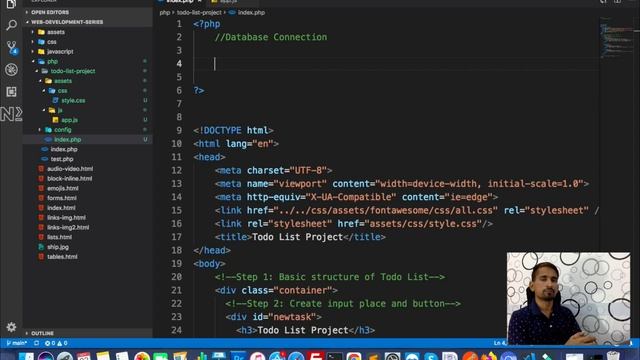The width and height of the screenshot is (640, 360).
Task: Click the charset UTF-8 meta line
Action: pyautogui.click(x=273, y=170)
